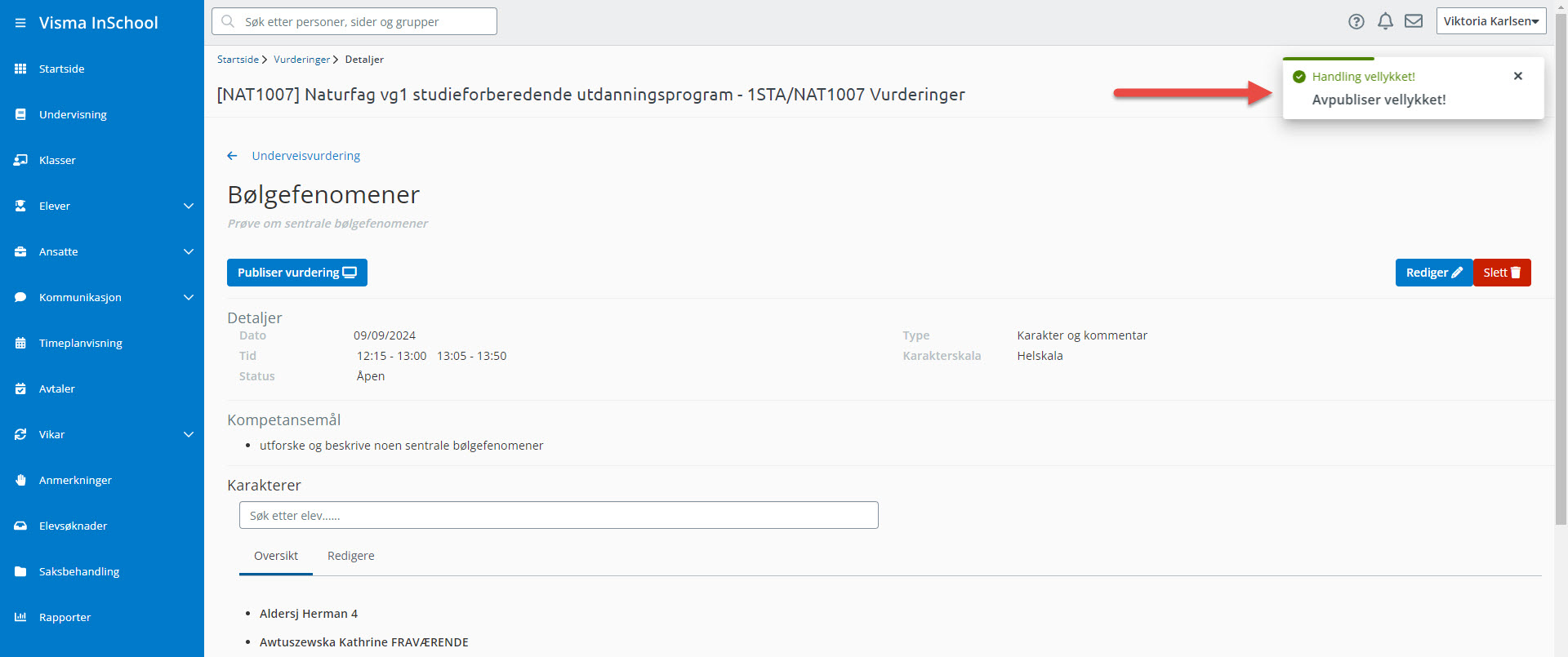Click the Publiser vurdering button

(x=297, y=273)
